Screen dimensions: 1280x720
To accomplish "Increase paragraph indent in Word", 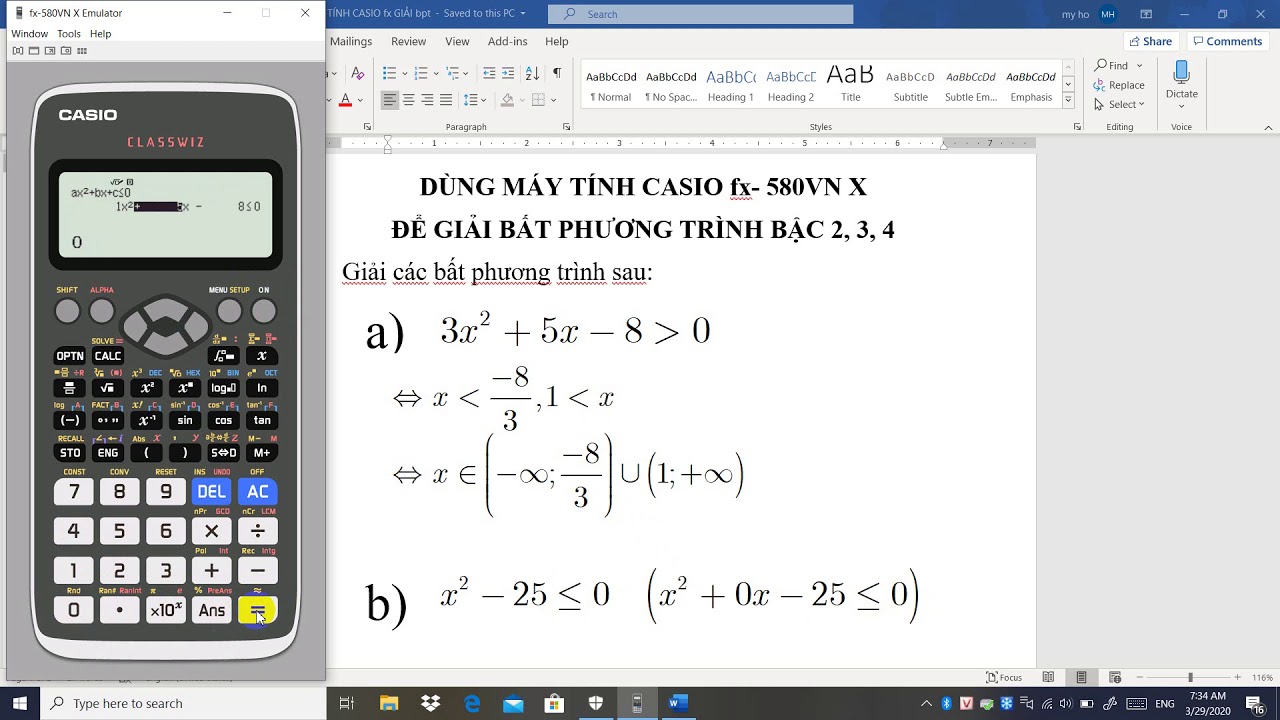I will [x=508, y=73].
